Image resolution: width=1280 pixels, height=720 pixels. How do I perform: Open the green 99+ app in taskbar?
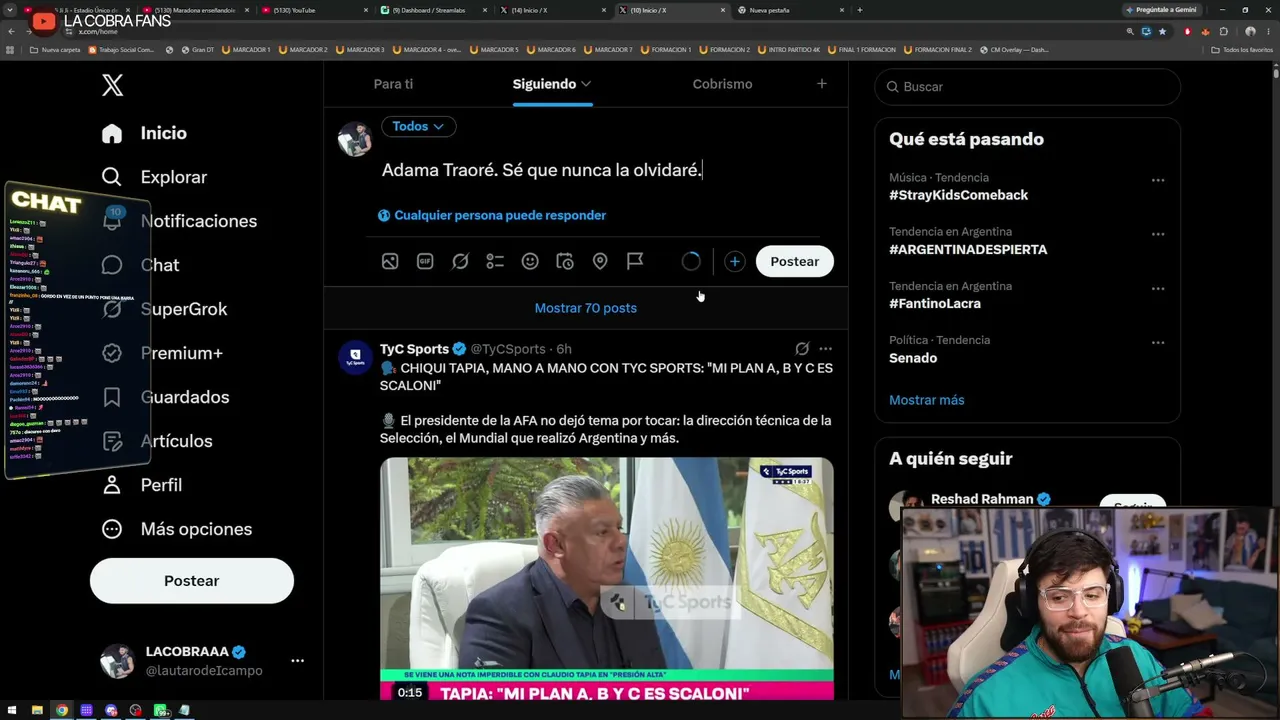click(x=161, y=710)
